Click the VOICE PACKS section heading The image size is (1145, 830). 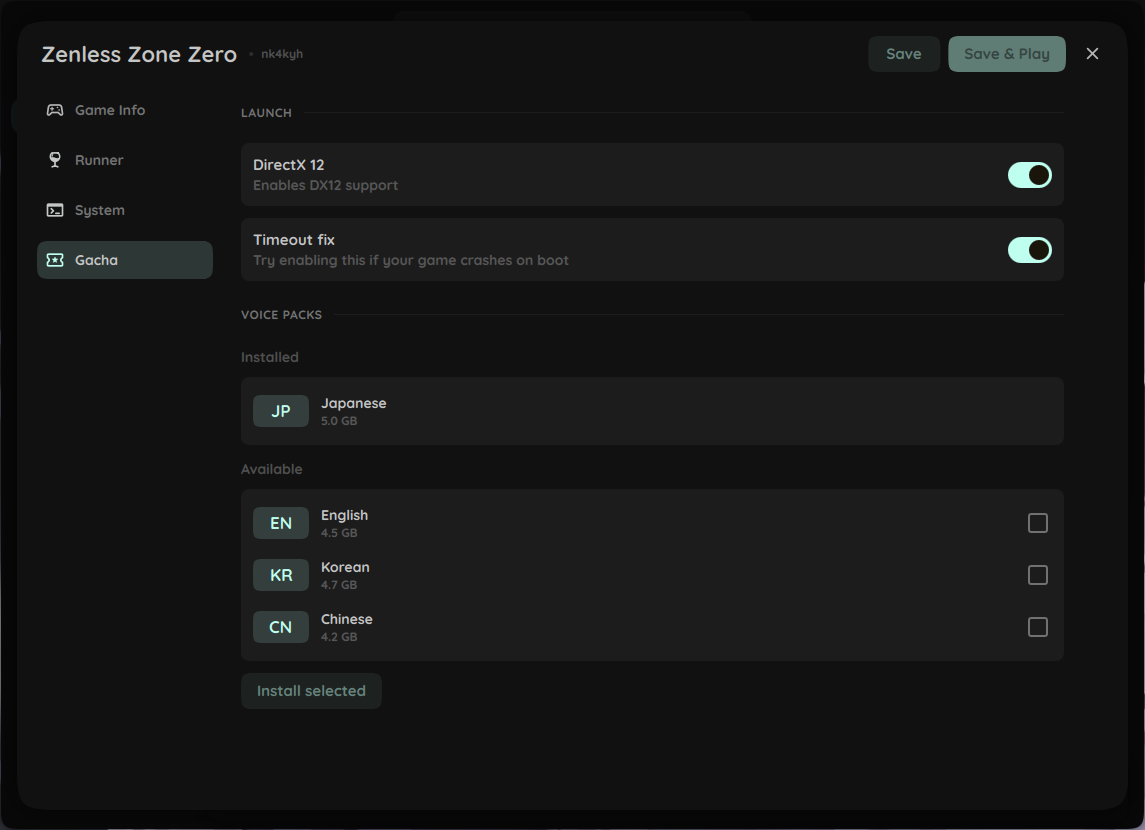click(x=281, y=315)
